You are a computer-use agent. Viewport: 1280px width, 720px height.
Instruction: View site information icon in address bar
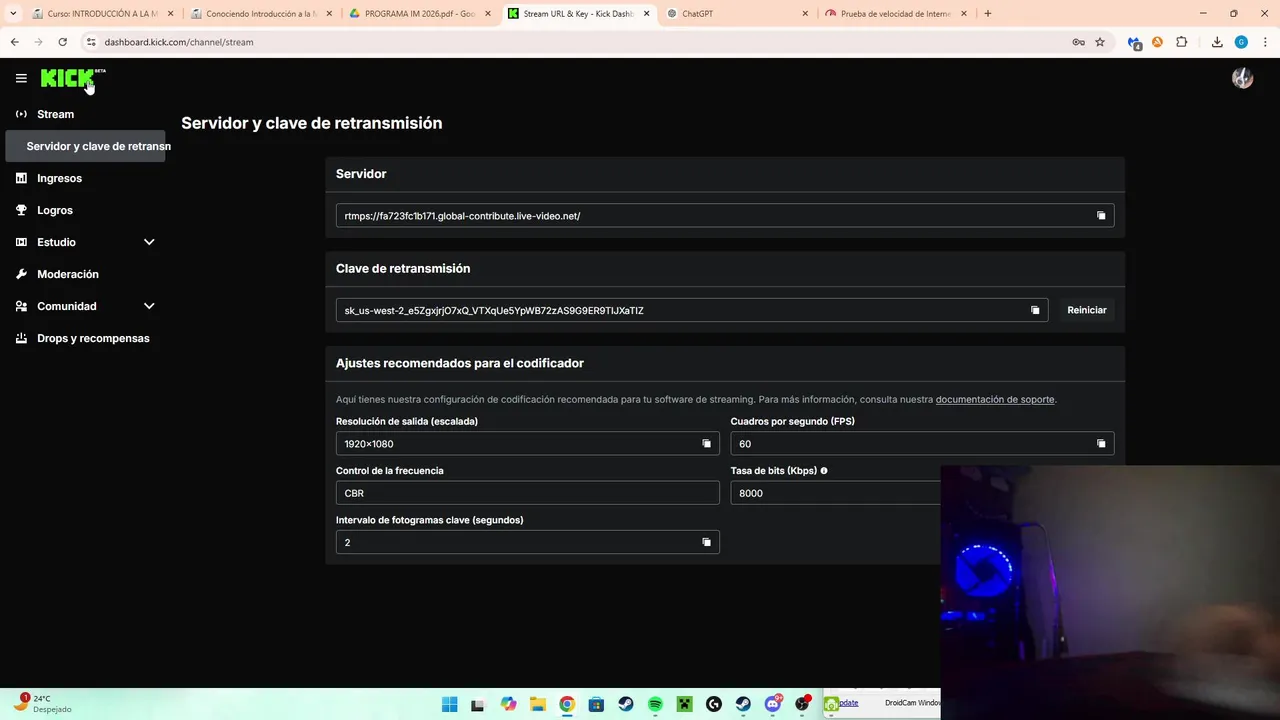click(x=90, y=42)
